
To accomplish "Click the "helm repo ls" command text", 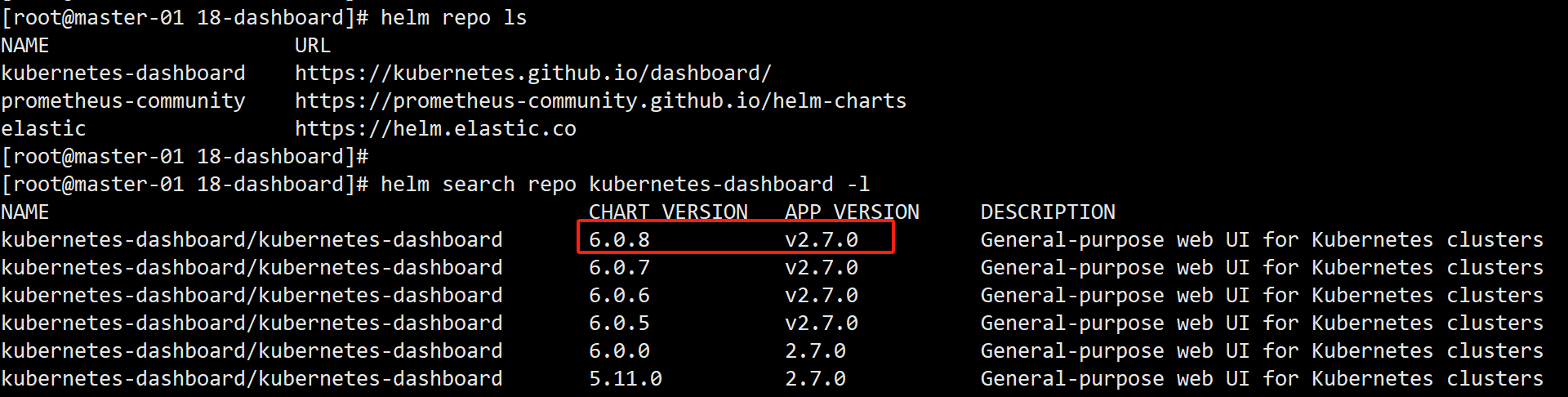I will click(453, 18).
